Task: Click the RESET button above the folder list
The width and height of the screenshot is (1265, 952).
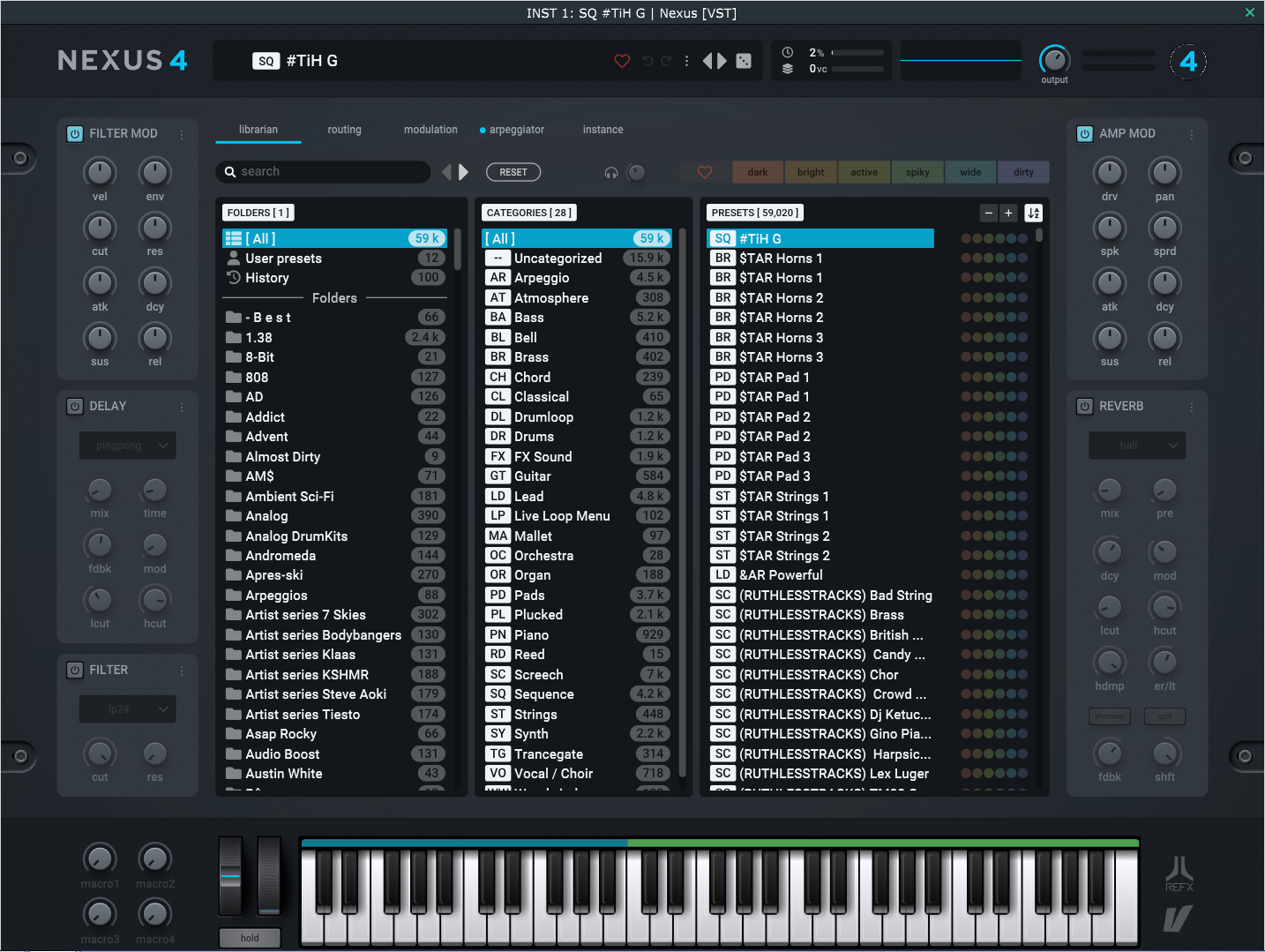Action: pos(513,172)
